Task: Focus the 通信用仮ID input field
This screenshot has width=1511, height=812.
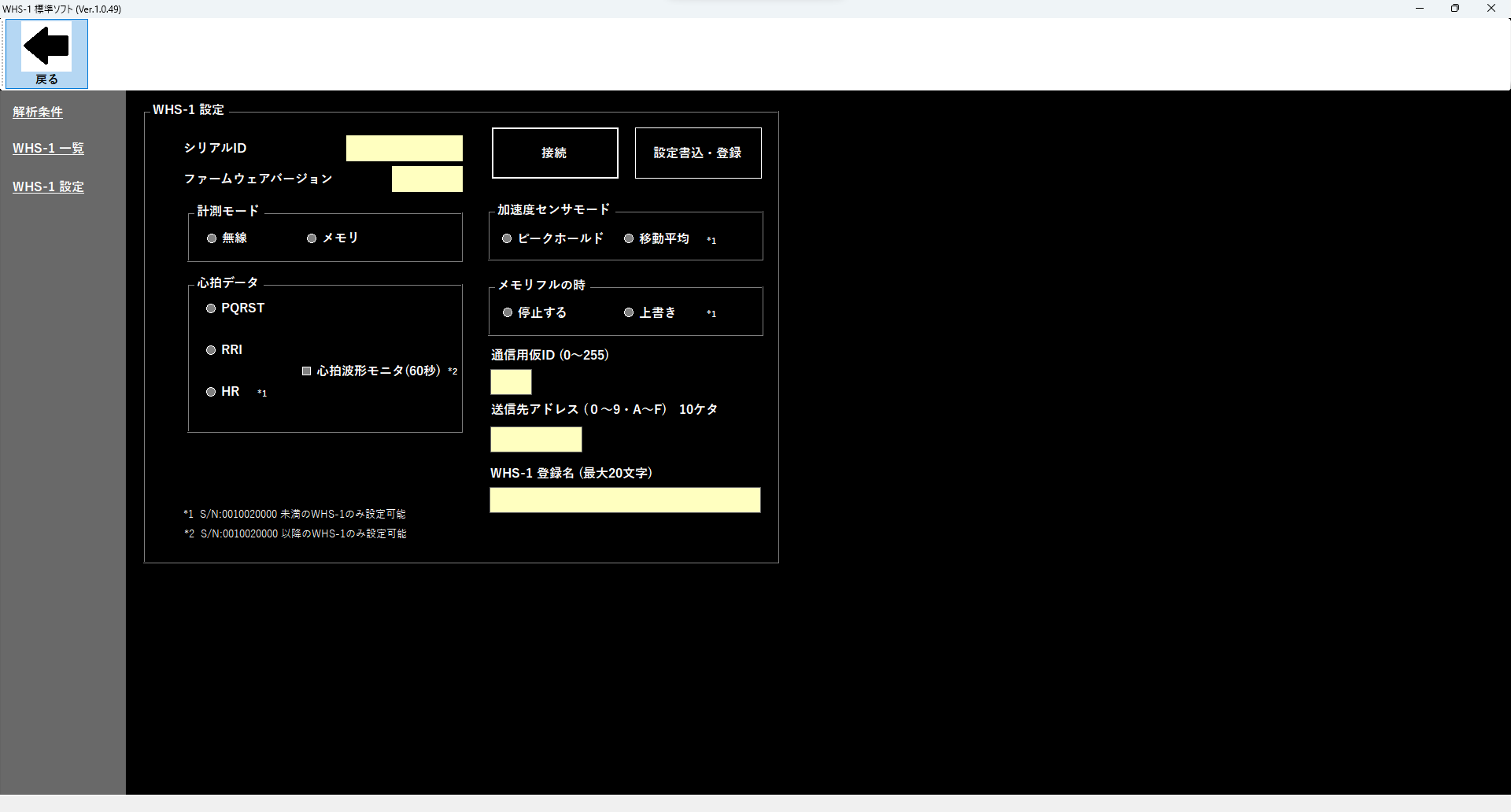Action: (511, 382)
